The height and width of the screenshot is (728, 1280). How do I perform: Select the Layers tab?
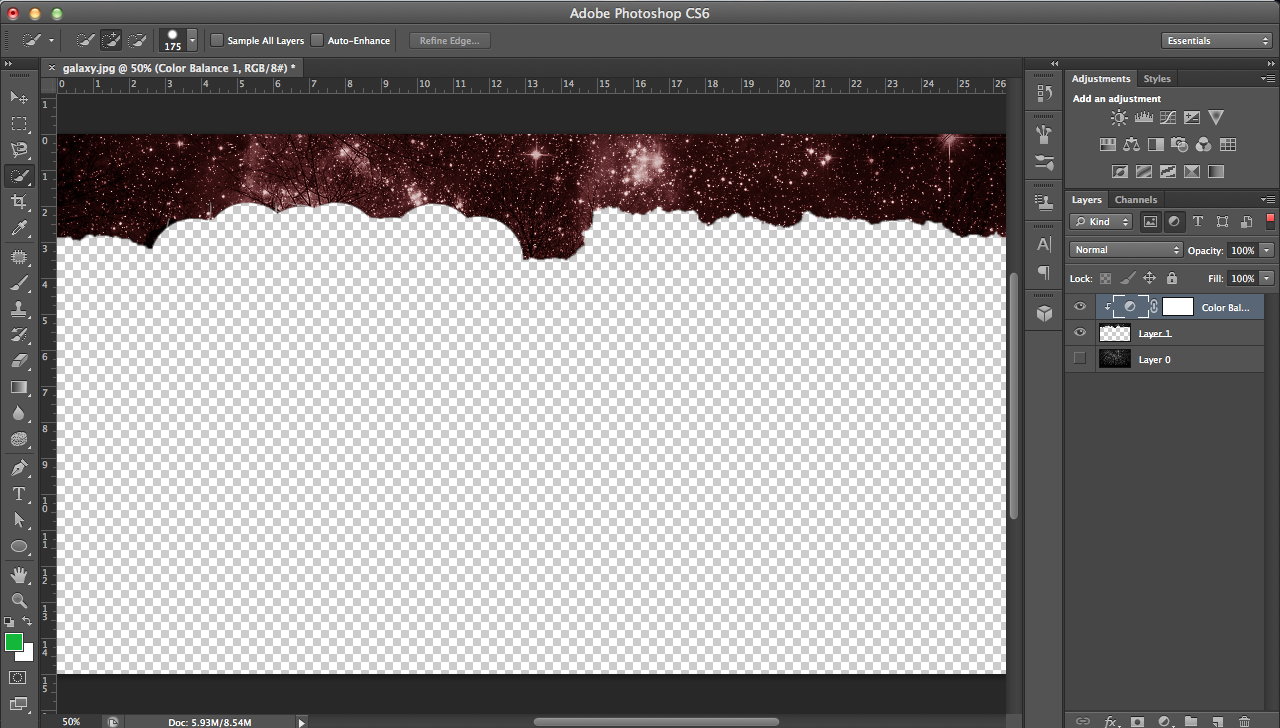coord(1087,200)
